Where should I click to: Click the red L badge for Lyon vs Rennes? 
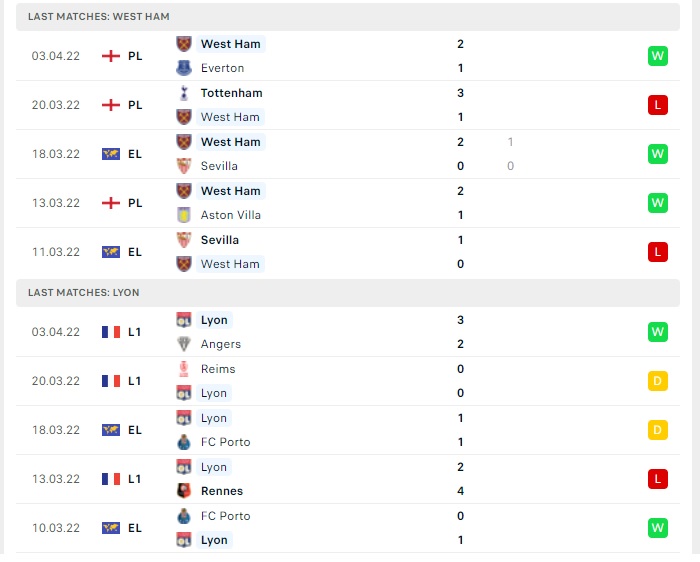tap(658, 479)
